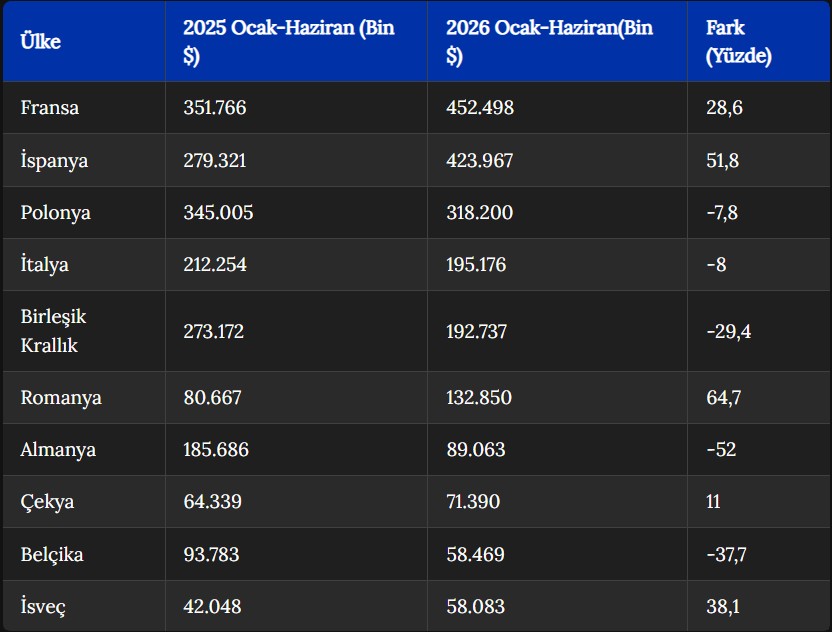Click the Romanya row label
Screen dimensions: 832x632
61,397
